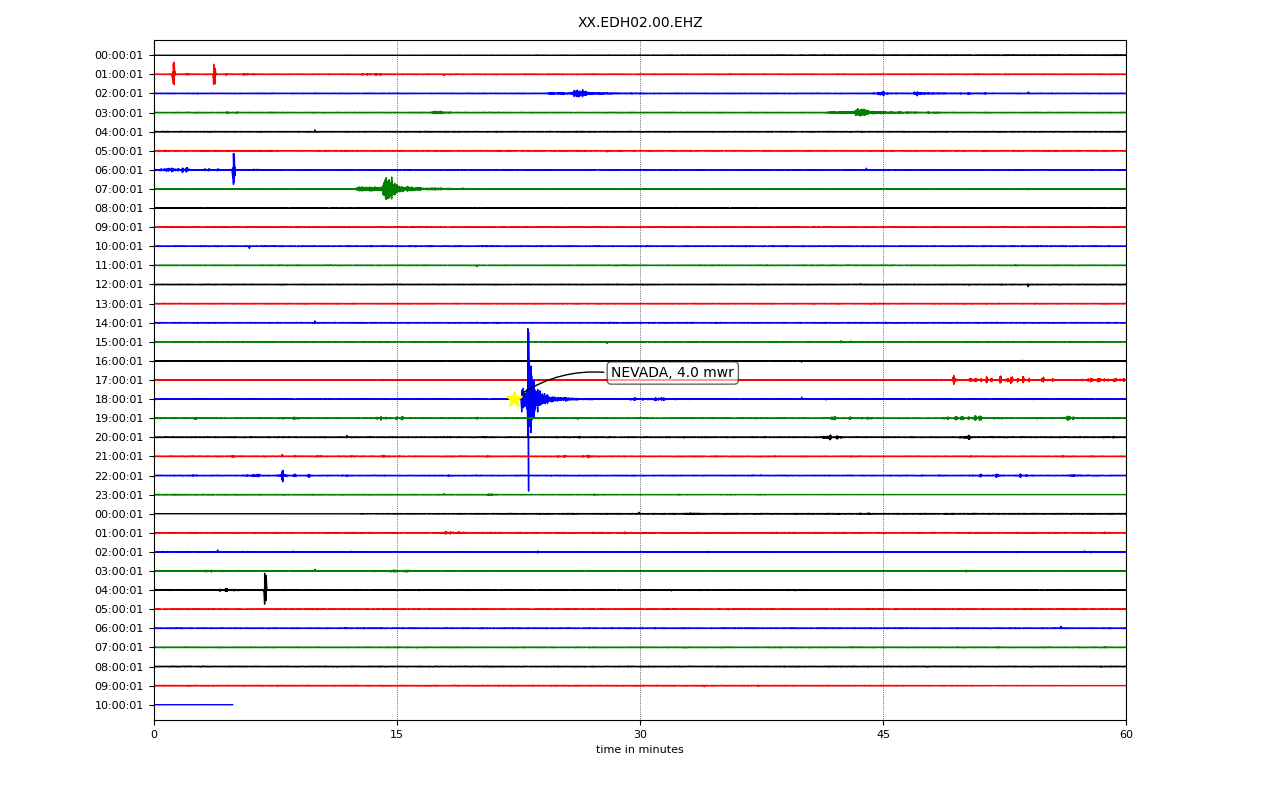Click the x-axis tick label 15
Viewport: 1280px width, 800px height.
click(397, 735)
